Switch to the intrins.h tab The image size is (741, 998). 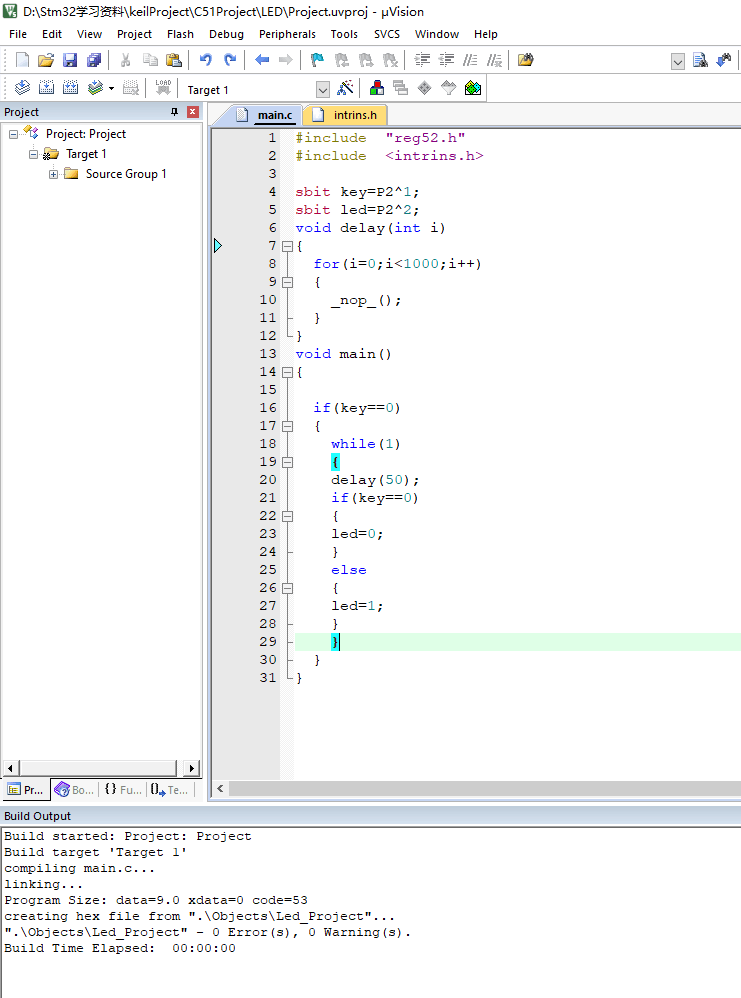(347, 115)
